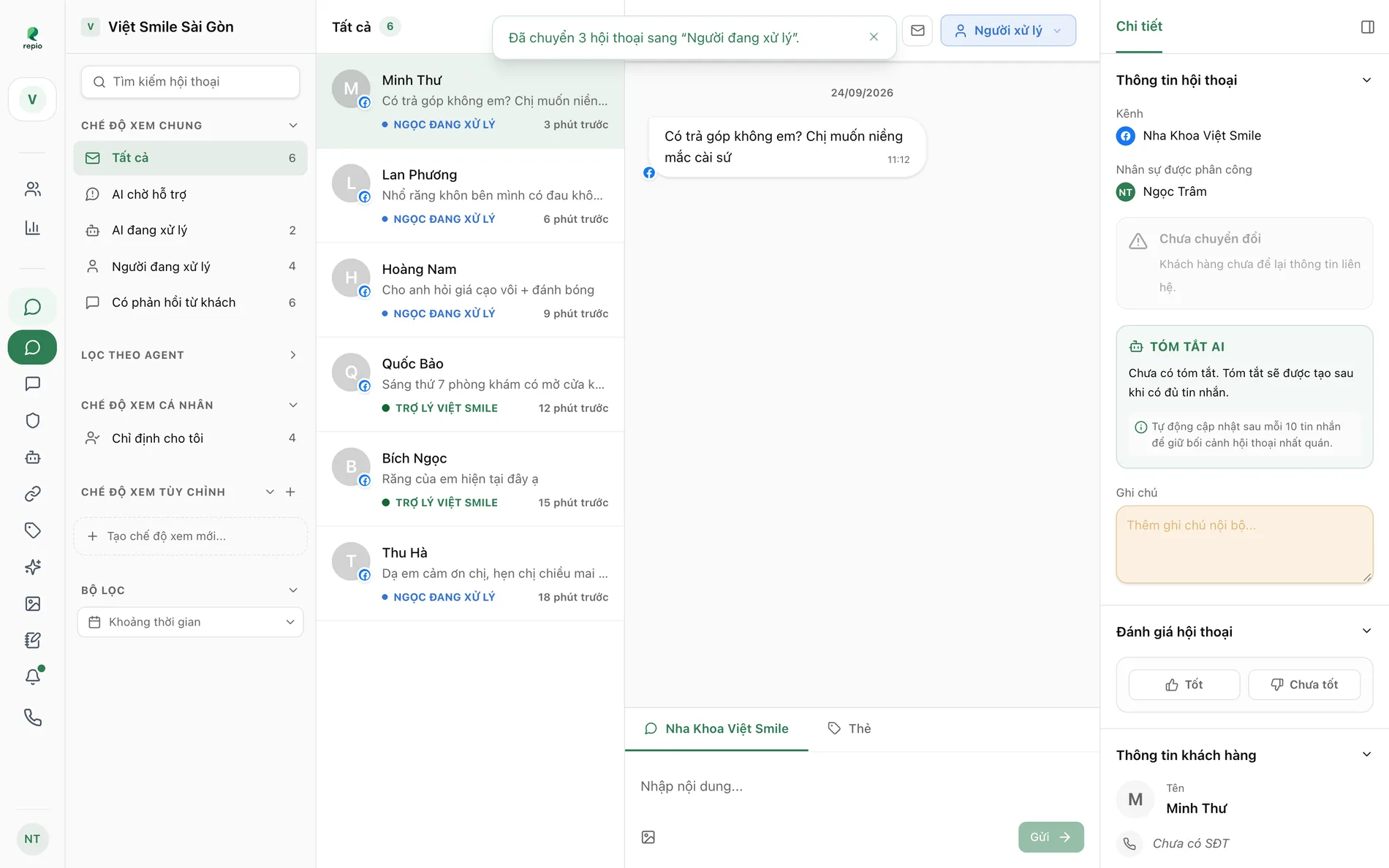Click the Ngọc Trâm assigned staff name

pyautogui.click(x=1174, y=191)
